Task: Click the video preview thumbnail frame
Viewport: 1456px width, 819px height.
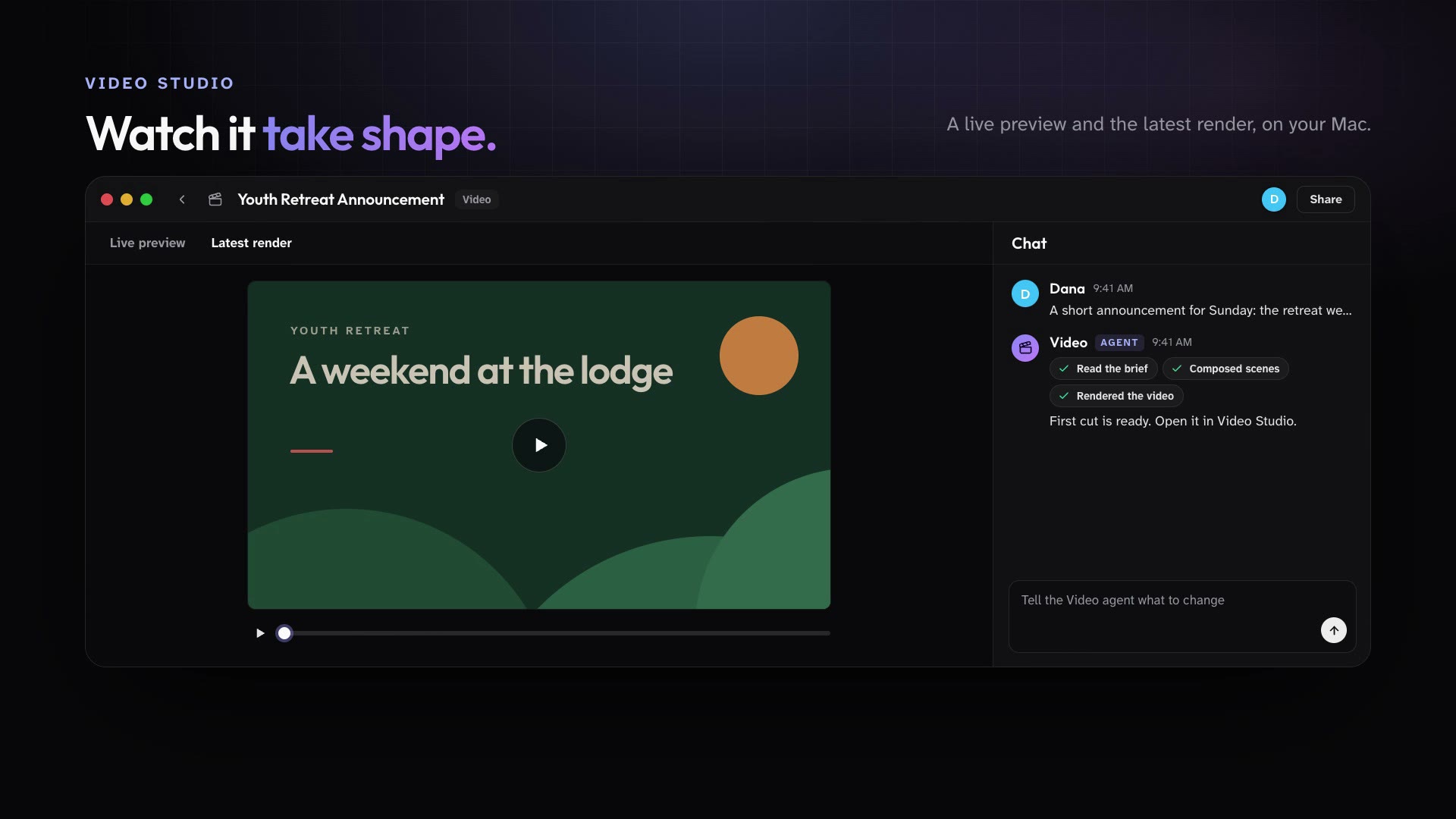Action: tap(539, 445)
